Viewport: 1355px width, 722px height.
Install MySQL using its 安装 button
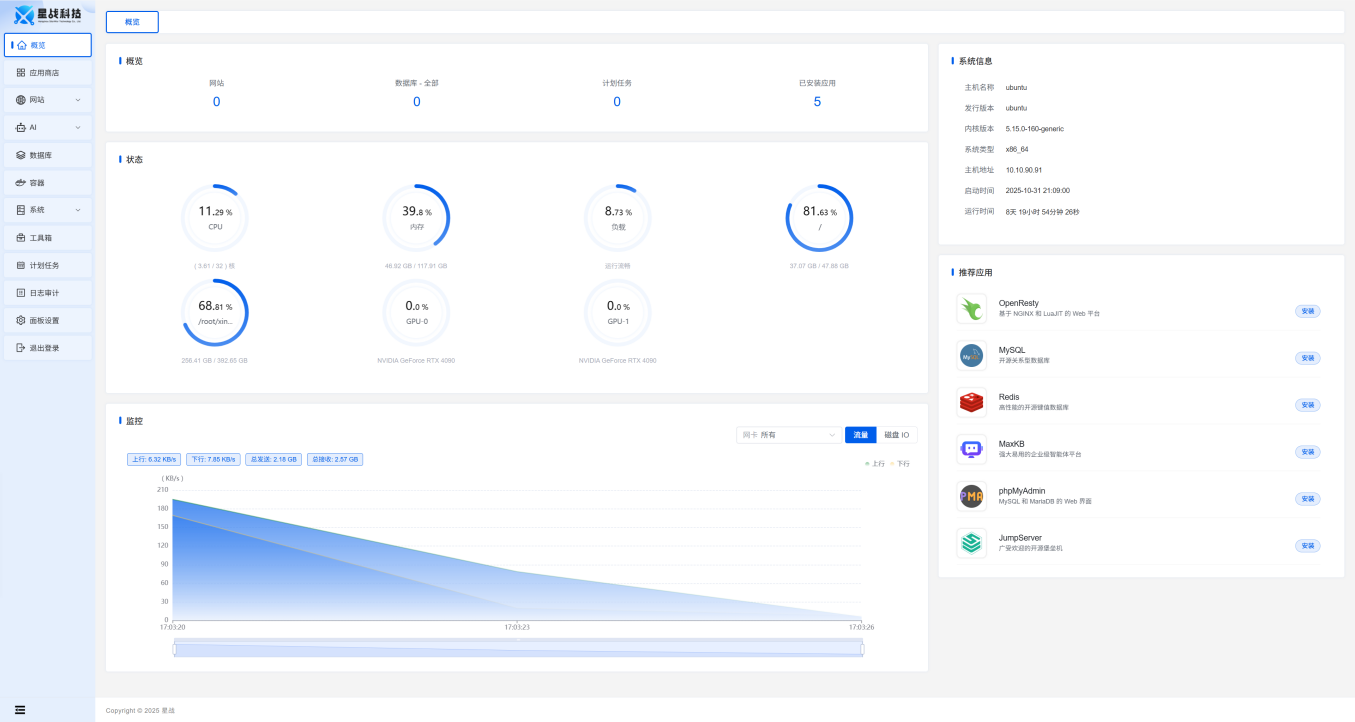tap(1307, 358)
